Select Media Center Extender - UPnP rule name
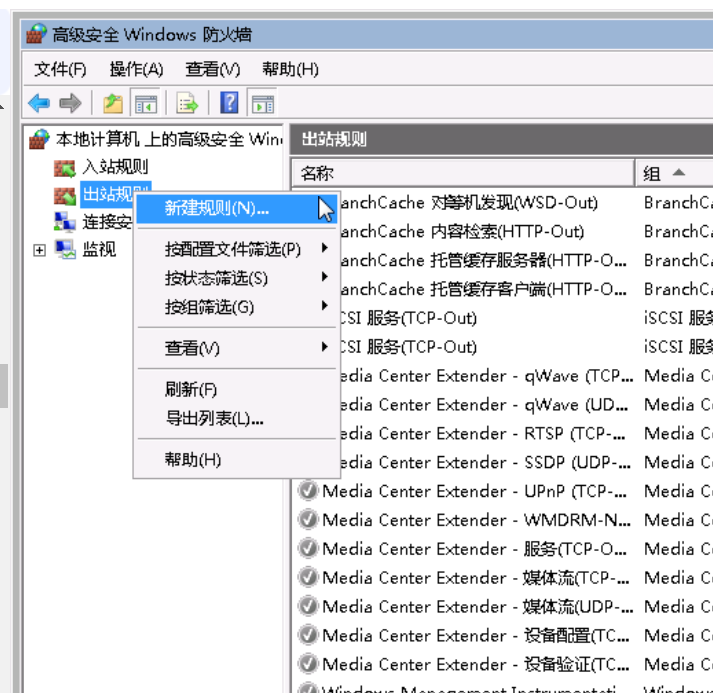Image resolution: width=713 pixels, height=693 pixels. point(475,491)
